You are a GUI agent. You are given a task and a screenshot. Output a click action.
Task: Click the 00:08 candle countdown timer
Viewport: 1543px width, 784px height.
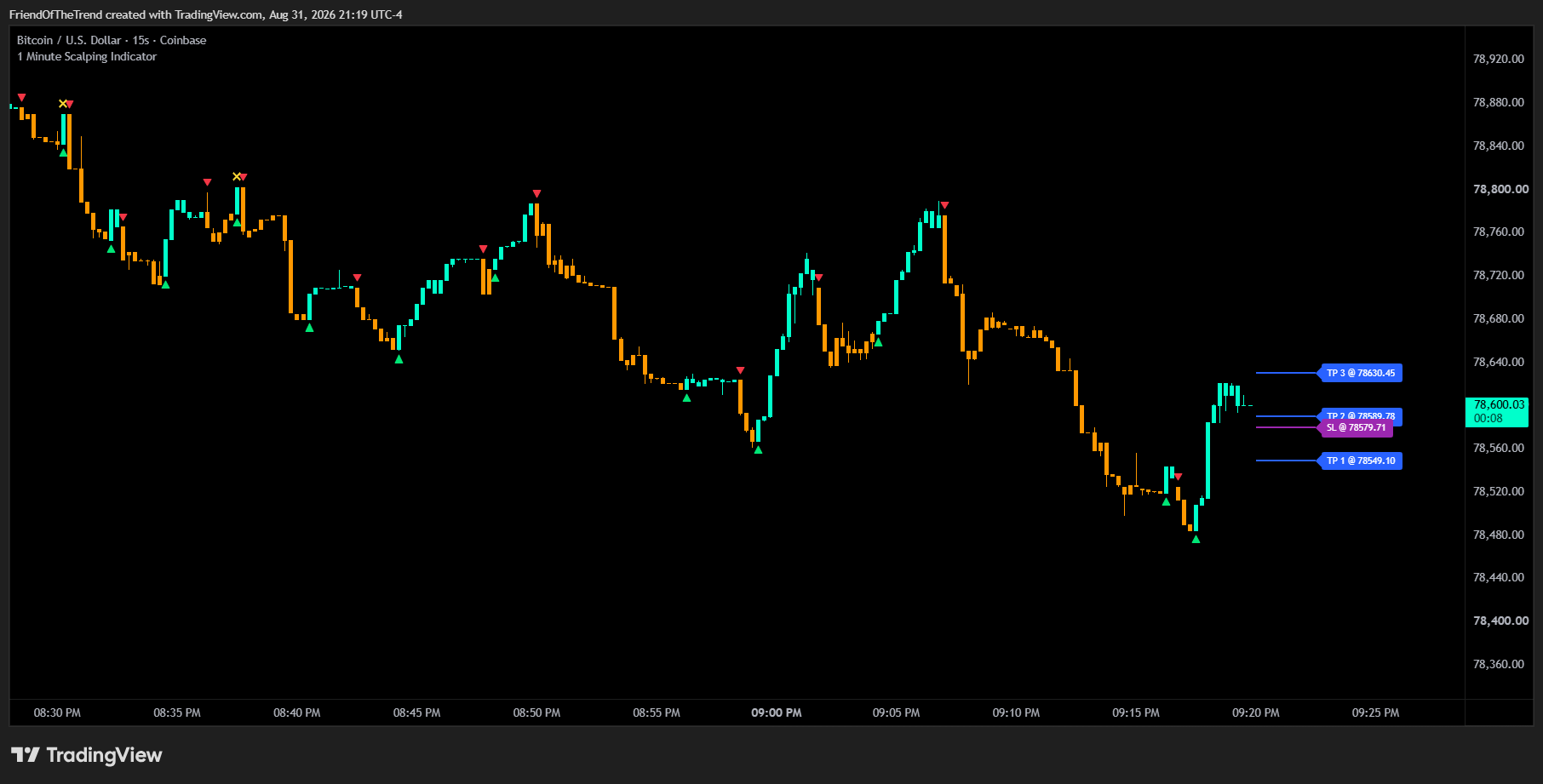coord(1489,418)
